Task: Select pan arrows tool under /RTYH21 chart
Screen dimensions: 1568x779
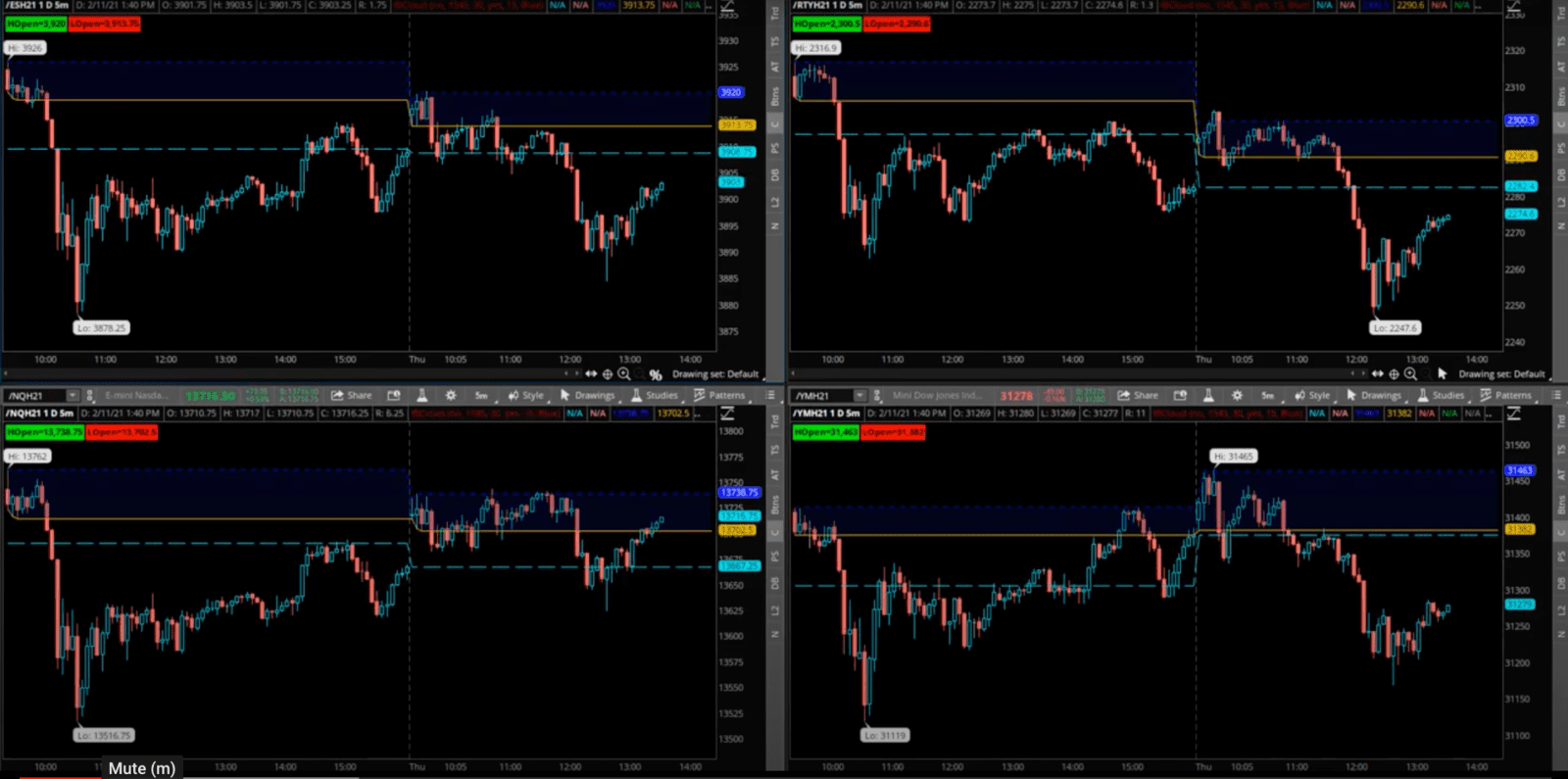Action: click(1378, 374)
